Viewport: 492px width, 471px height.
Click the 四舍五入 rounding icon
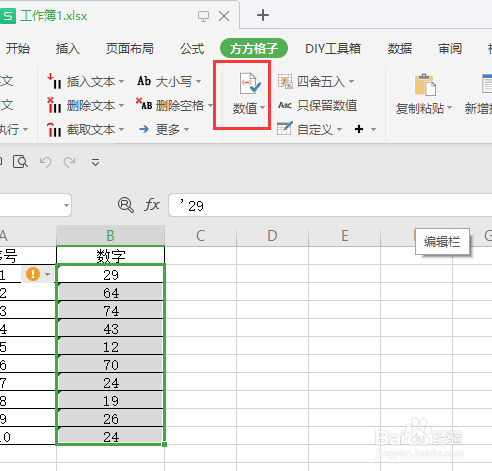(285, 81)
